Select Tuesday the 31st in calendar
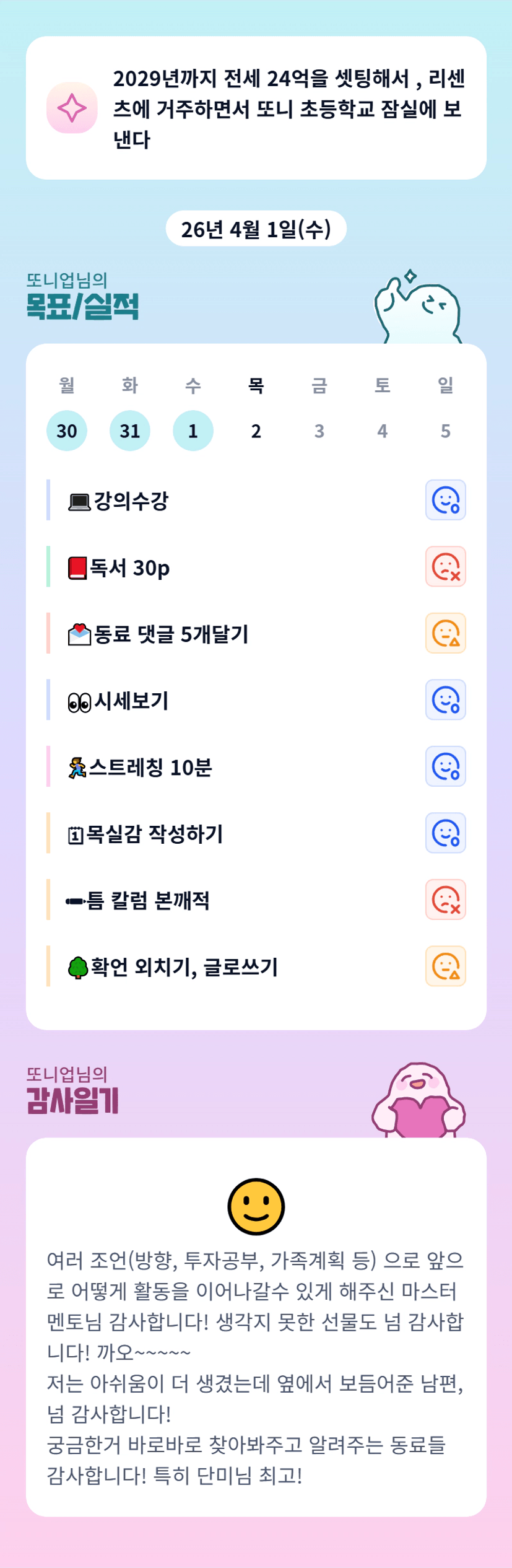The image size is (512, 1568). 130,431
